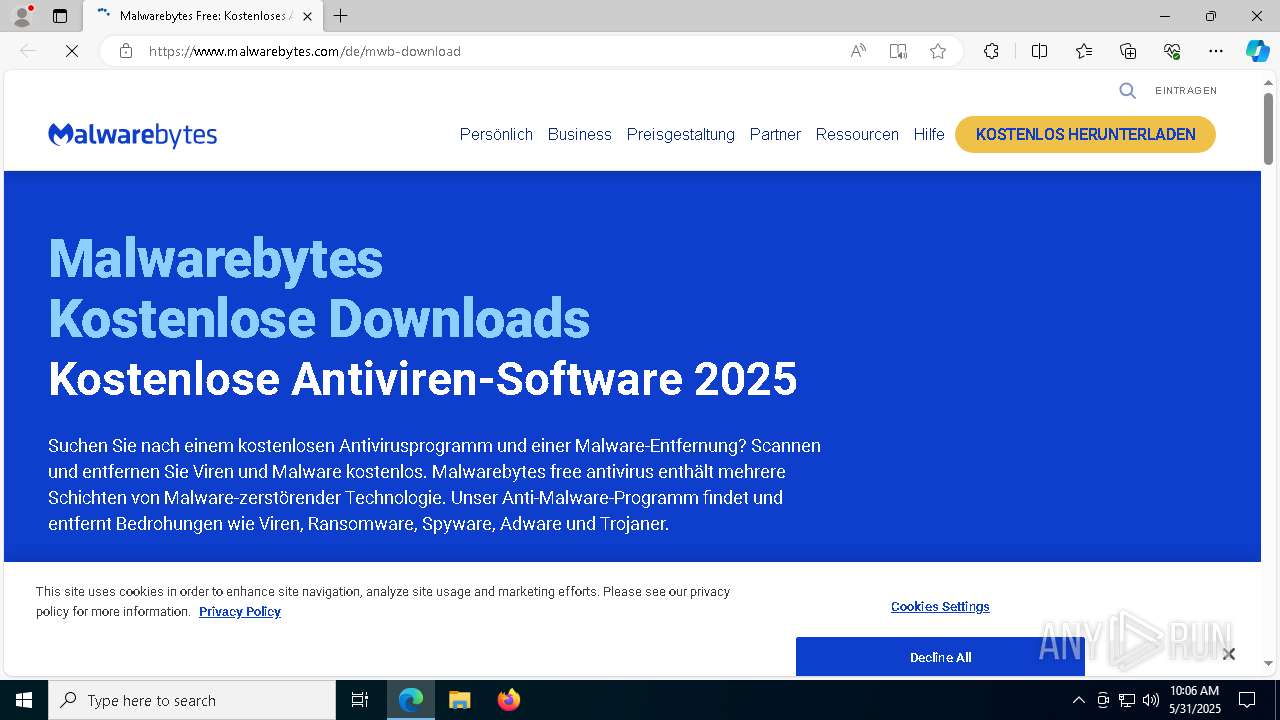Screen dimensions: 1280x720
Task: Click the website search magnifier
Action: pos(1127,91)
